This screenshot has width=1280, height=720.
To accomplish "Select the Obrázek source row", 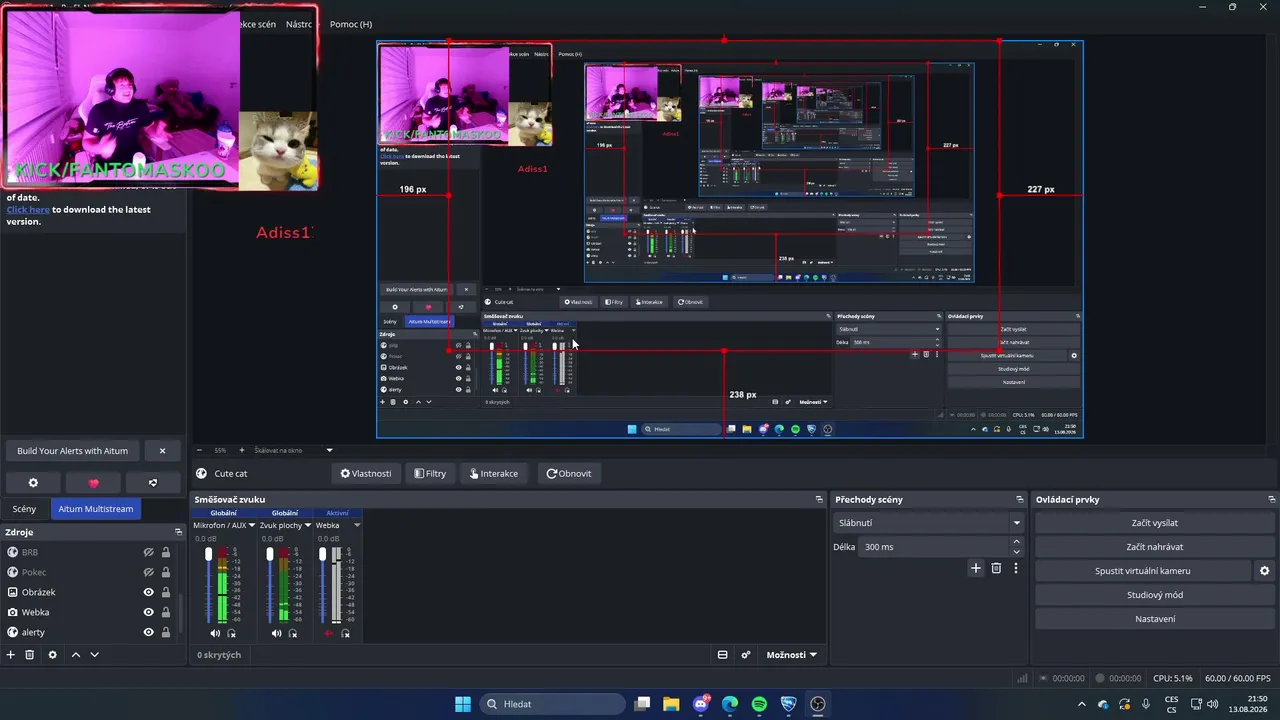I will [91, 592].
